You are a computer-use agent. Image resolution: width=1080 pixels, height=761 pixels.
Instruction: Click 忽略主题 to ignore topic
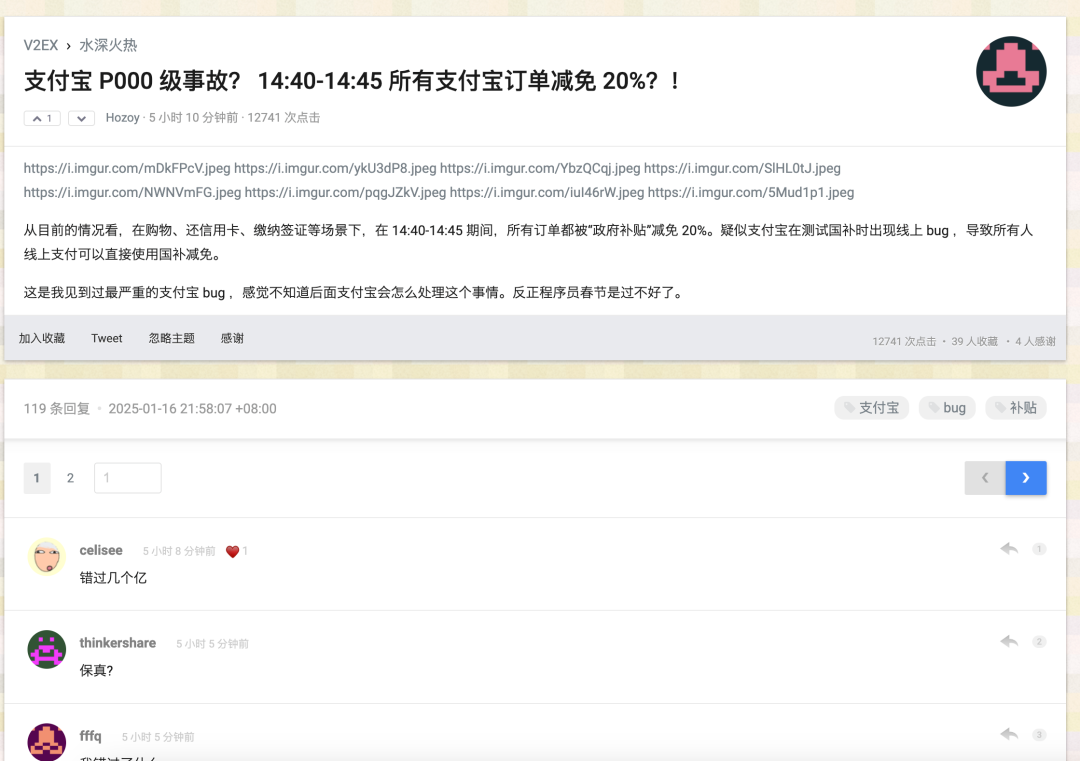pos(172,338)
